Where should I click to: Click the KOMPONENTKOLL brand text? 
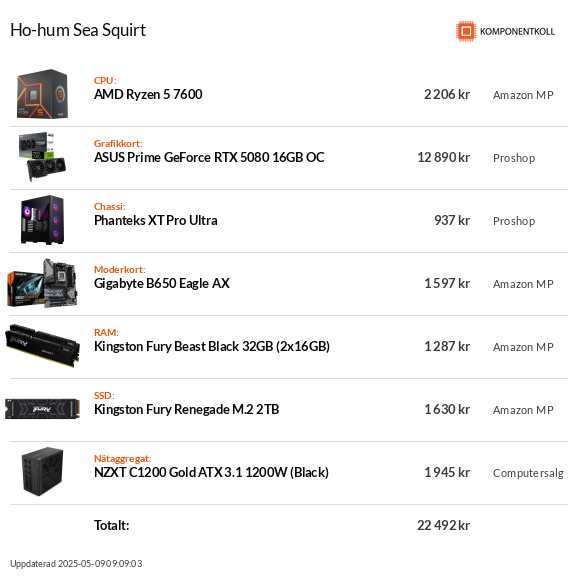pos(517,32)
